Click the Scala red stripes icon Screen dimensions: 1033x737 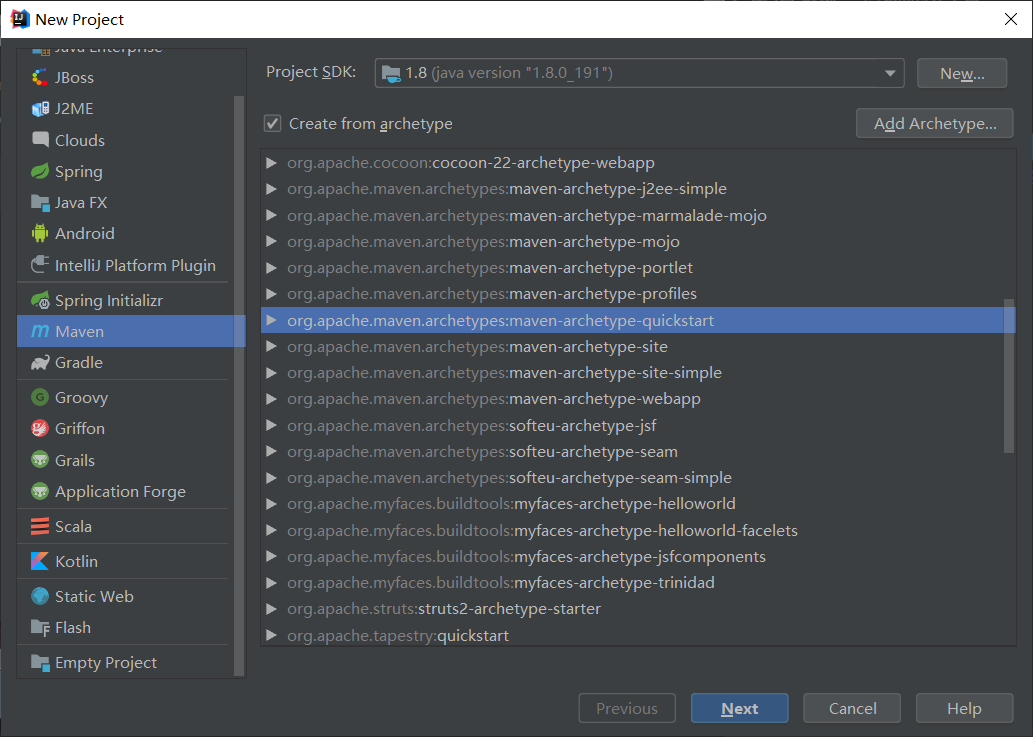(40, 526)
